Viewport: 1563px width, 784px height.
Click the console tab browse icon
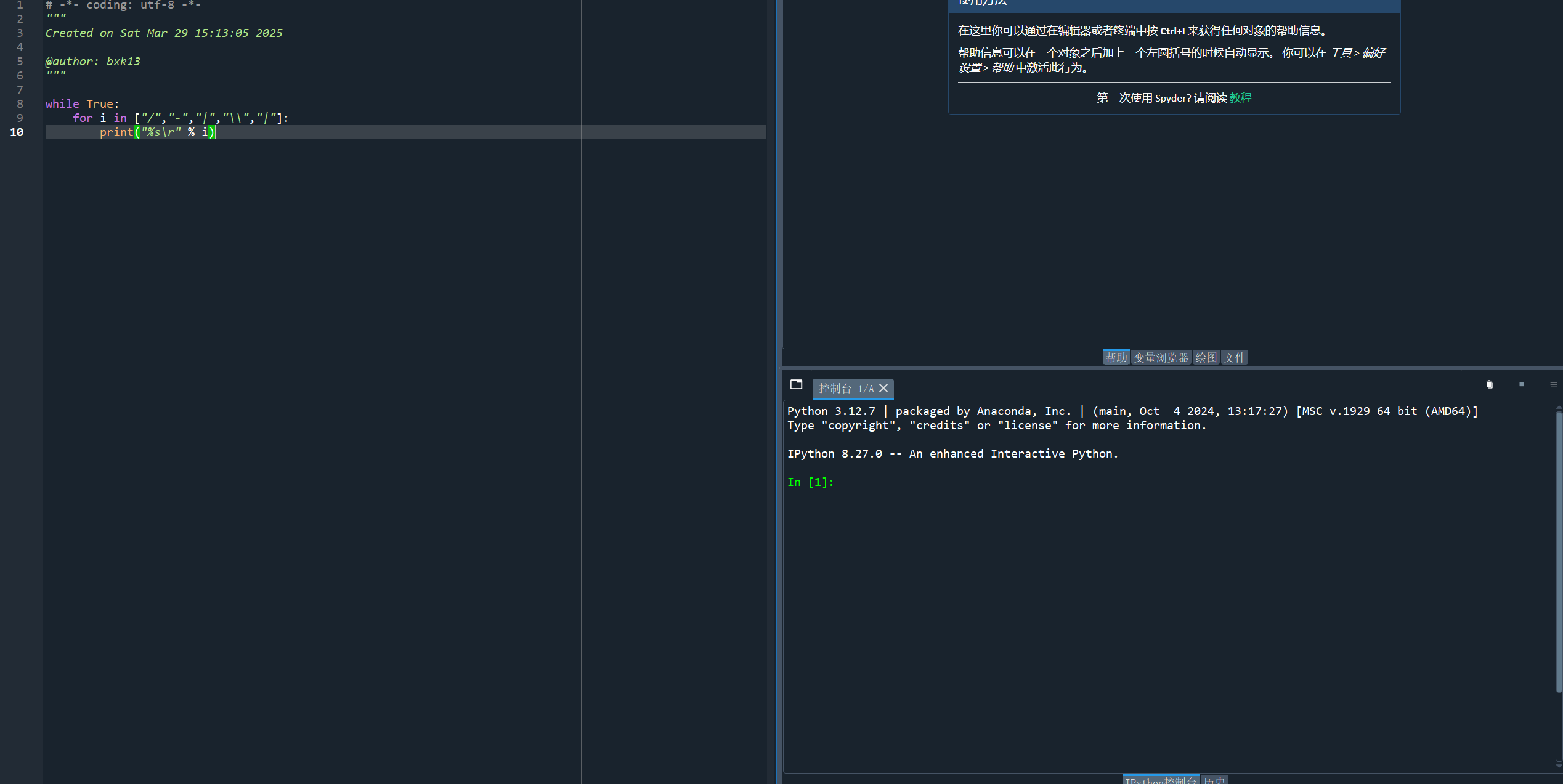[796, 384]
